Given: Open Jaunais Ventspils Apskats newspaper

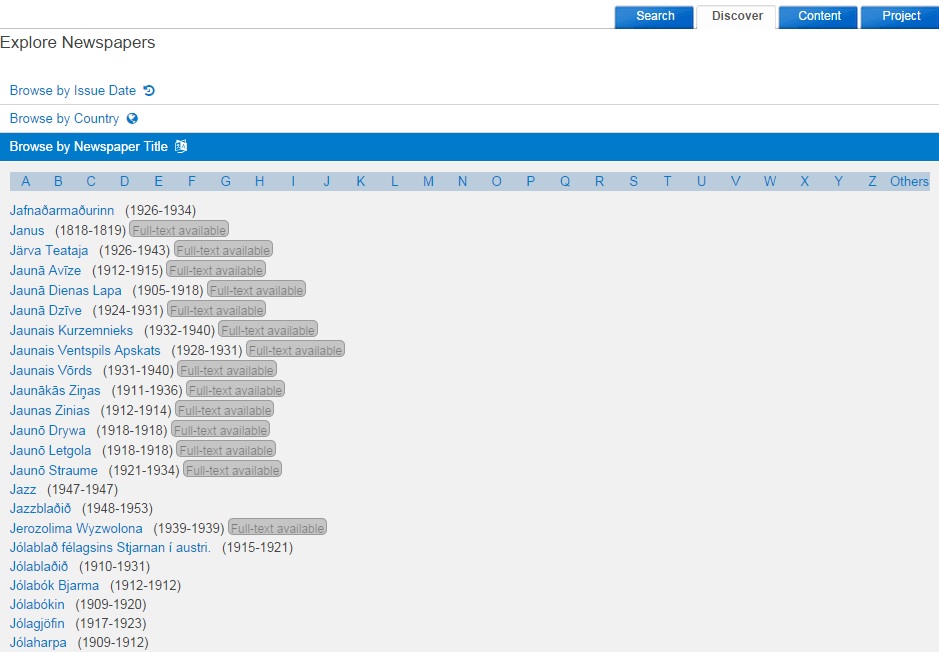Looking at the screenshot, I should [x=85, y=350].
